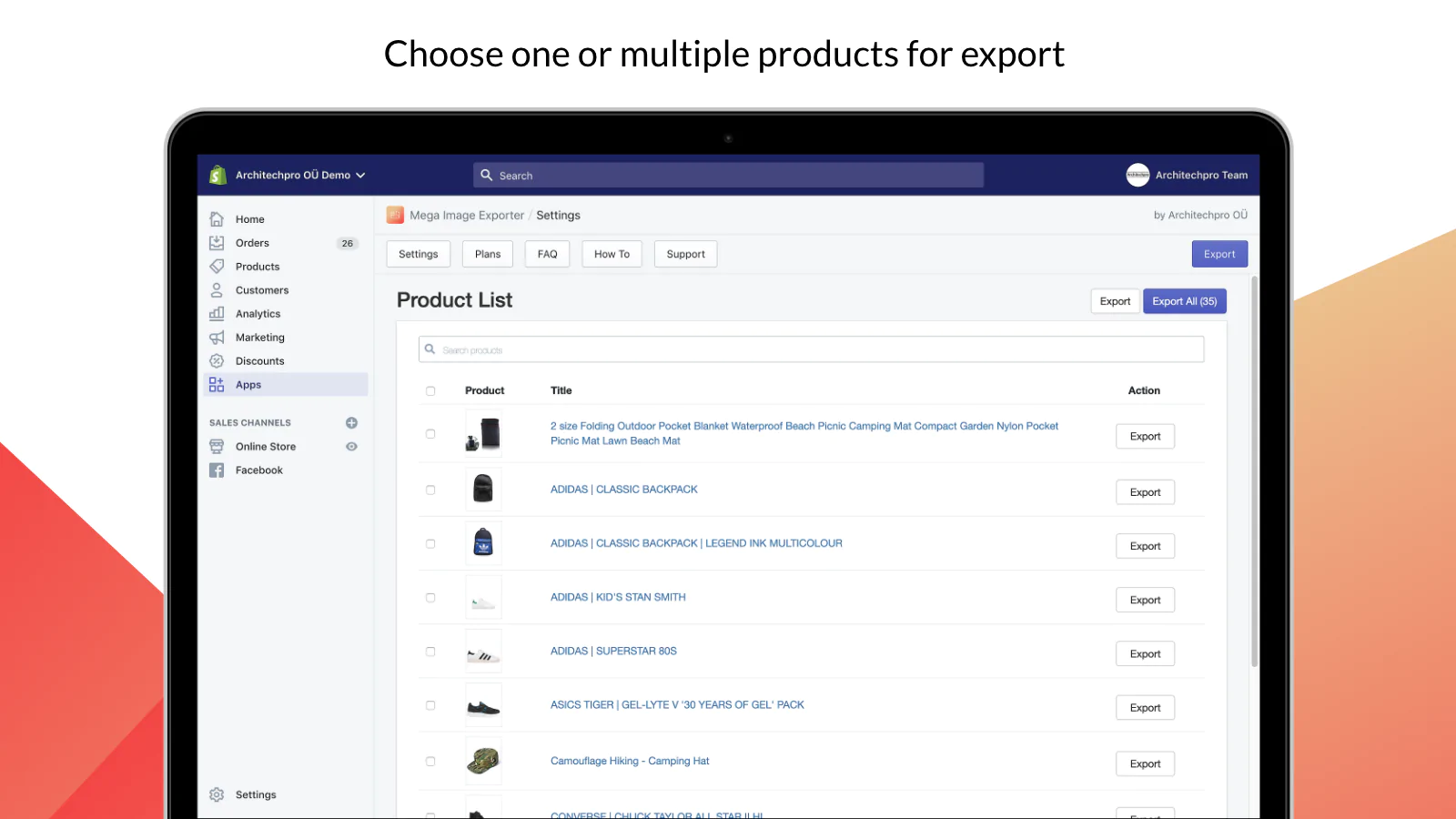
Task: Open the Support tab
Action: pyautogui.click(x=685, y=254)
